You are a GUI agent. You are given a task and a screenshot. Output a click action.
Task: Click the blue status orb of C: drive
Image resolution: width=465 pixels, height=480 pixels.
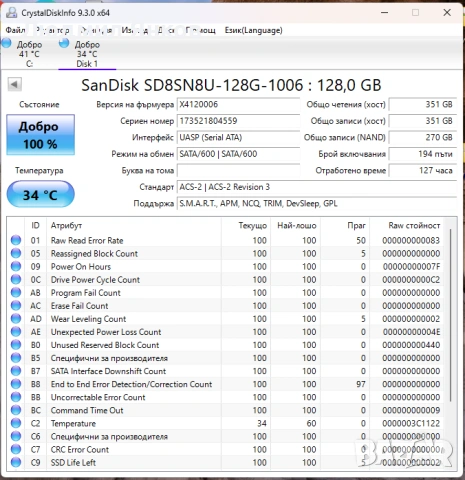click(6, 43)
